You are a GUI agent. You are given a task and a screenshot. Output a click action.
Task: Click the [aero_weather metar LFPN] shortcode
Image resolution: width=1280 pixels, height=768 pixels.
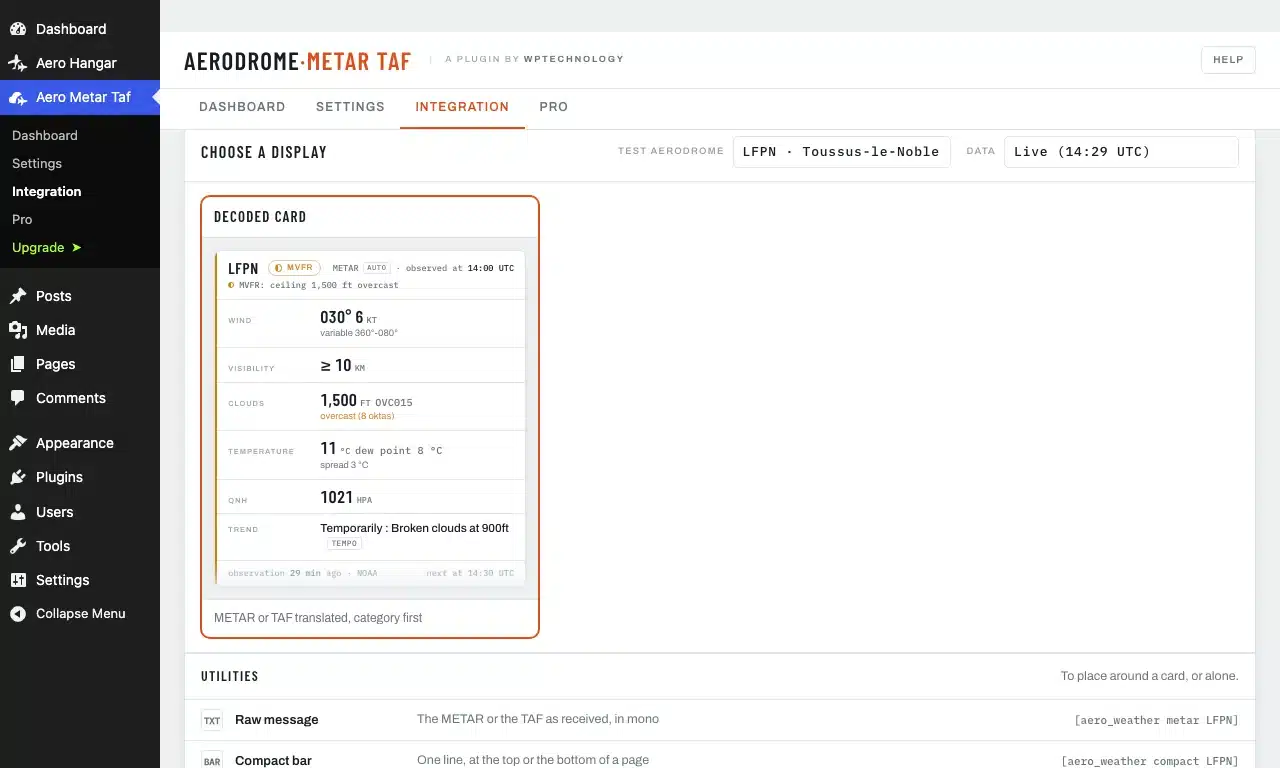(x=1156, y=720)
